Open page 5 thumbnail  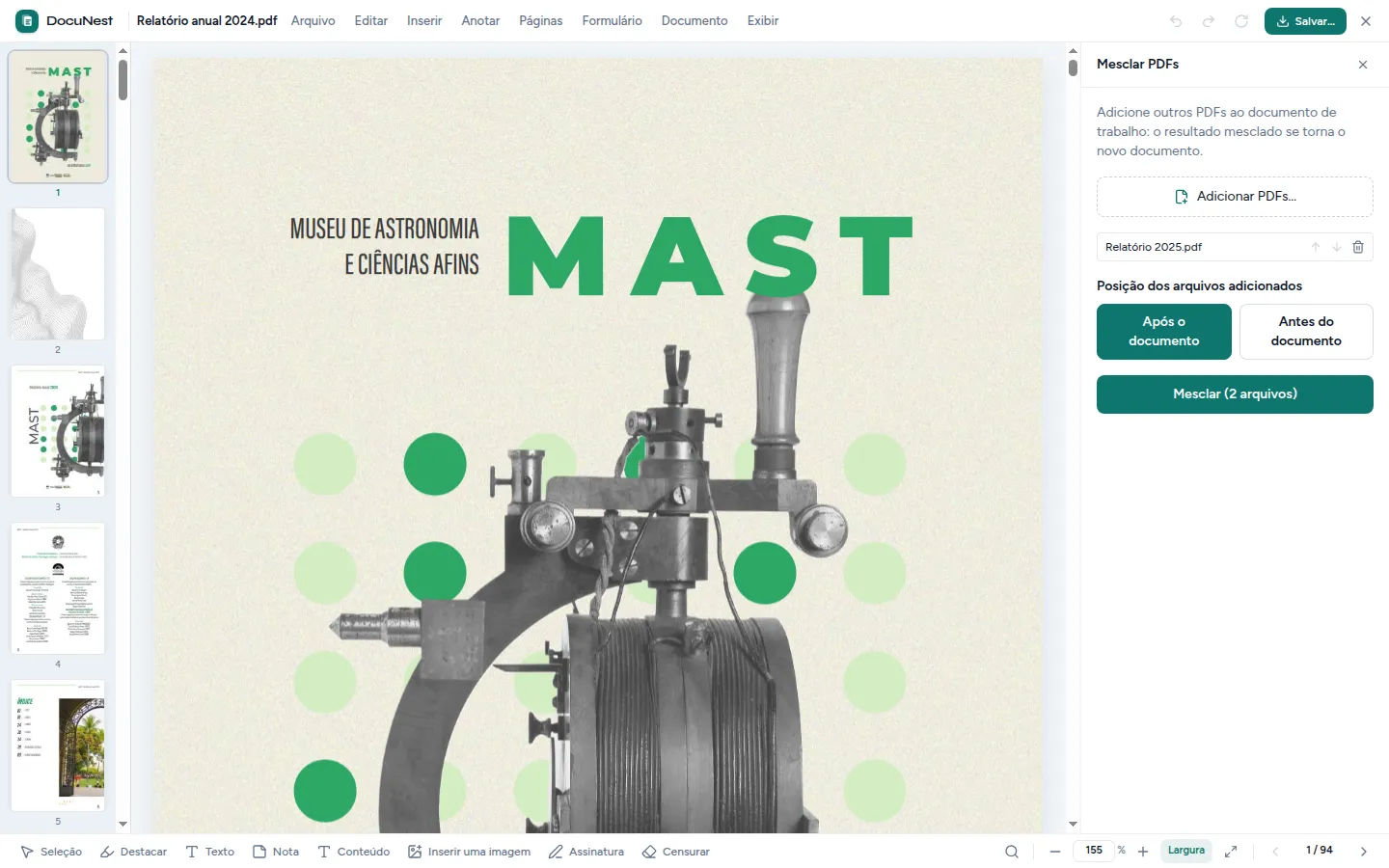pos(58,746)
